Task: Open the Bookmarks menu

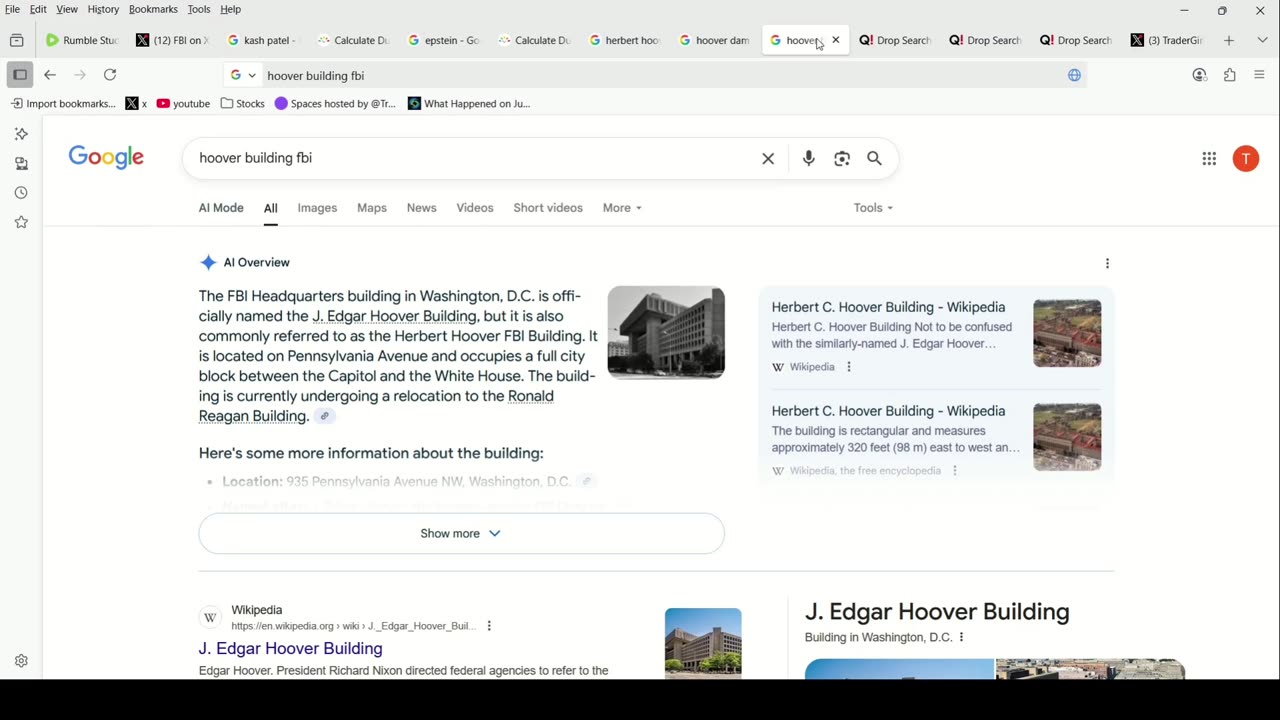Action: tap(153, 9)
